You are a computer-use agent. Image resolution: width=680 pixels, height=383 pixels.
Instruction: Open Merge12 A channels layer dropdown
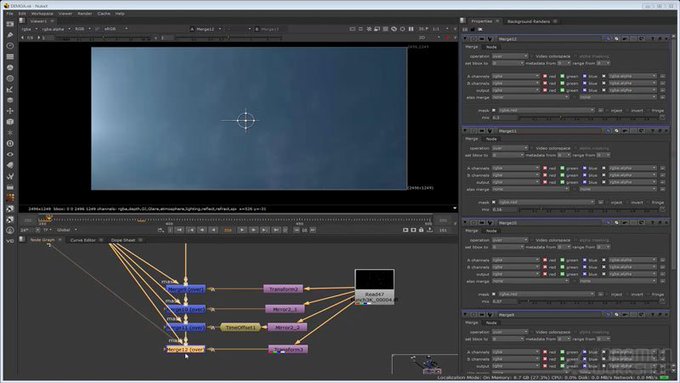click(516, 76)
